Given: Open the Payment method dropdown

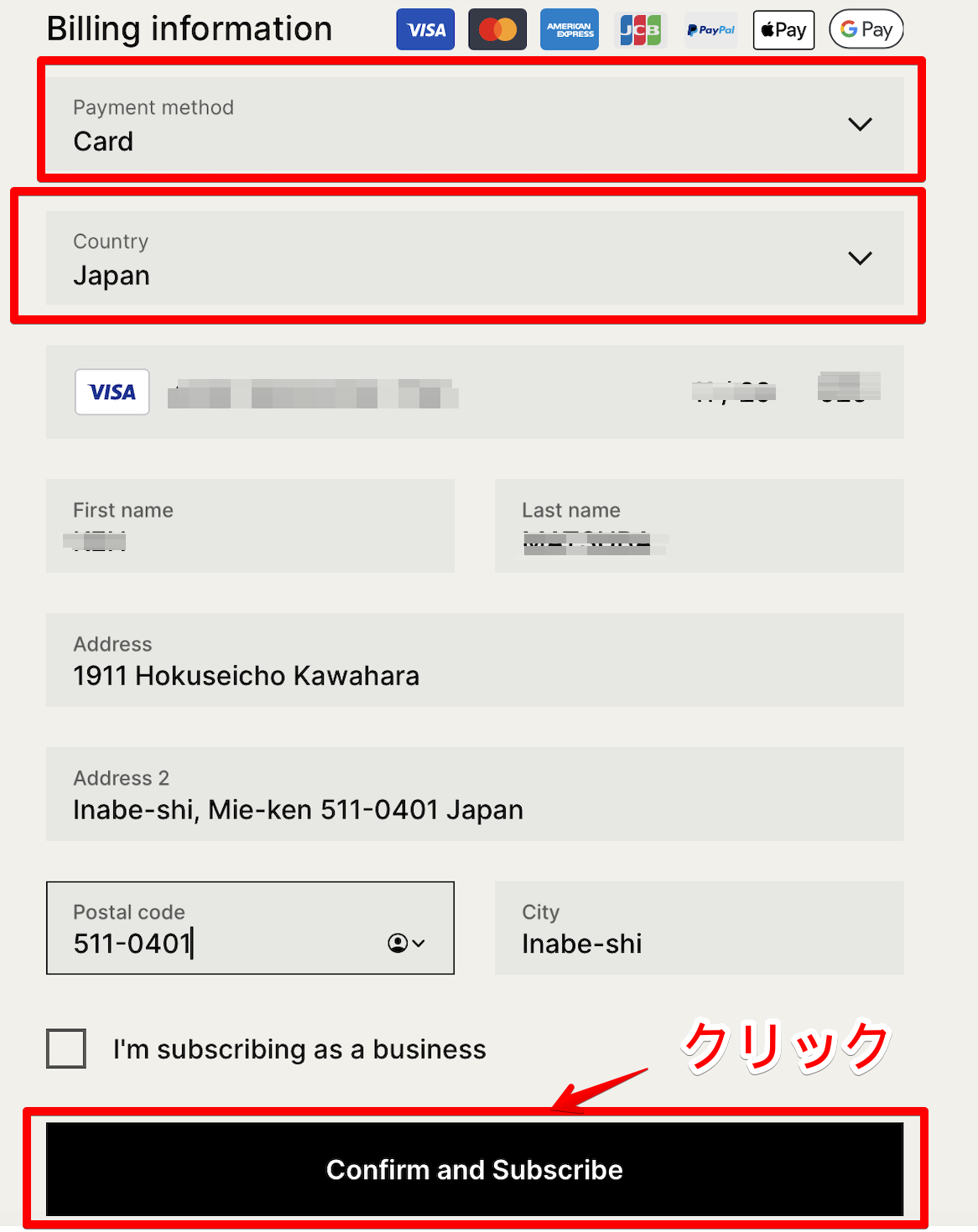Looking at the screenshot, I should click(x=475, y=124).
